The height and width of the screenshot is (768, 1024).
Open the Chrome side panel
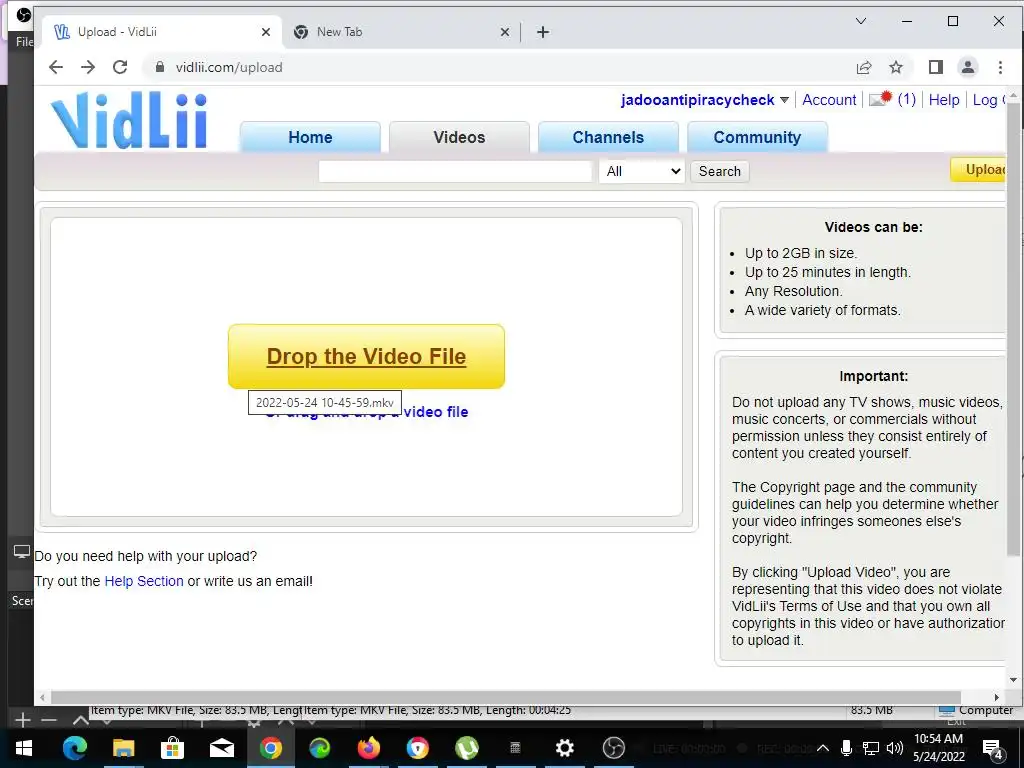(935, 67)
